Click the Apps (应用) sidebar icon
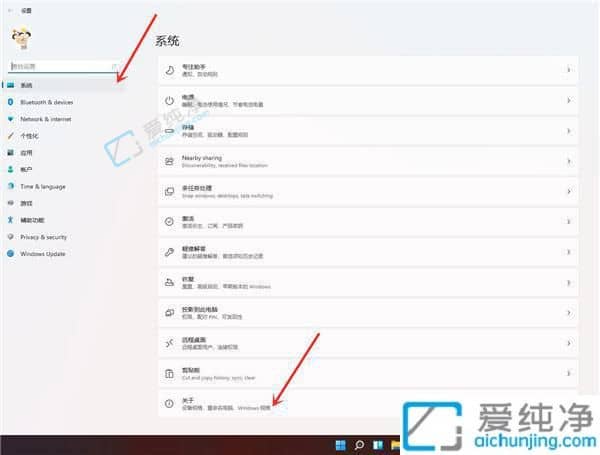 click(x=11, y=153)
